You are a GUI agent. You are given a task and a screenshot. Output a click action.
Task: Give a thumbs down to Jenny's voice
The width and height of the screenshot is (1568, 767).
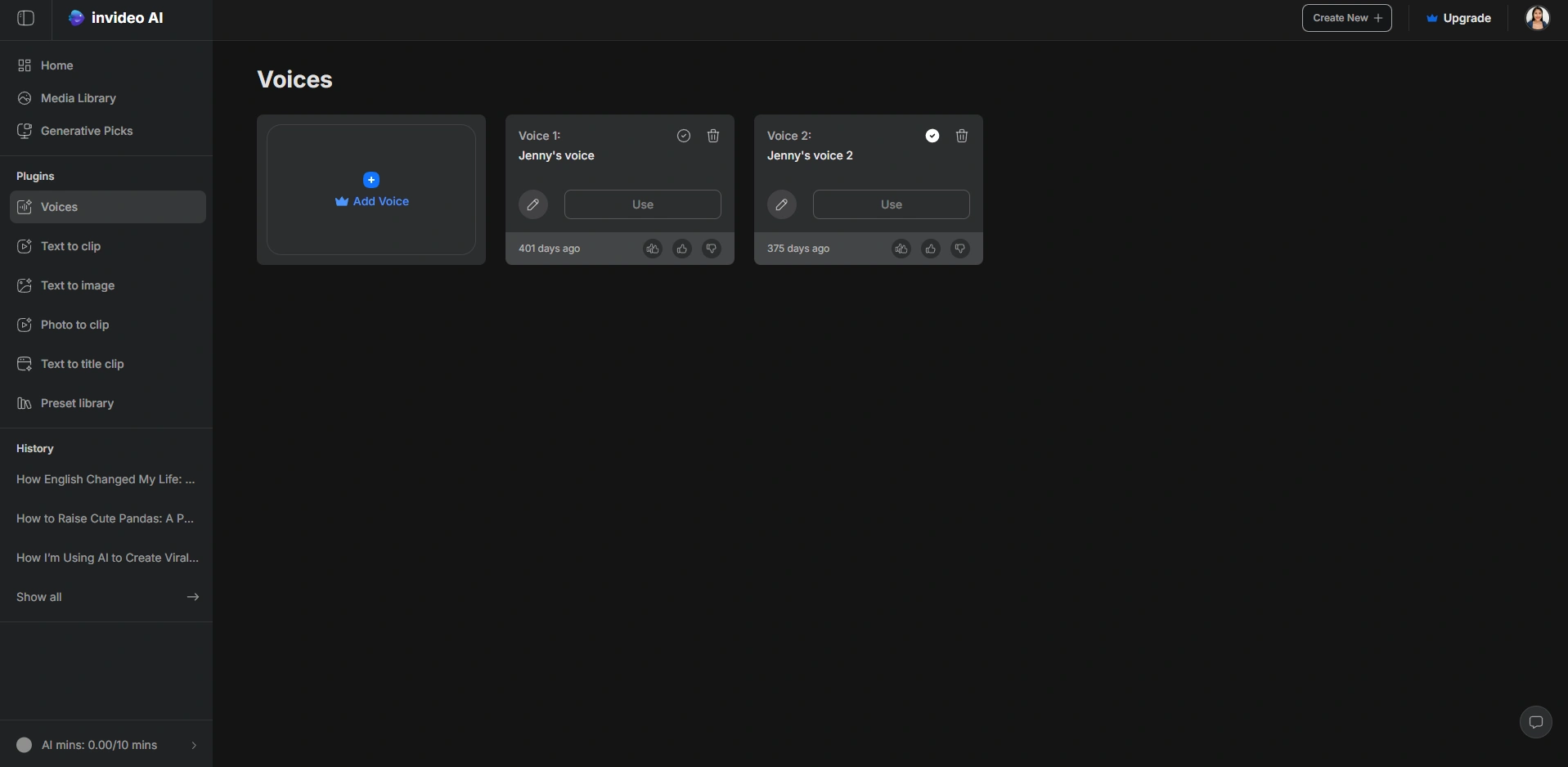click(x=712, y=249)
